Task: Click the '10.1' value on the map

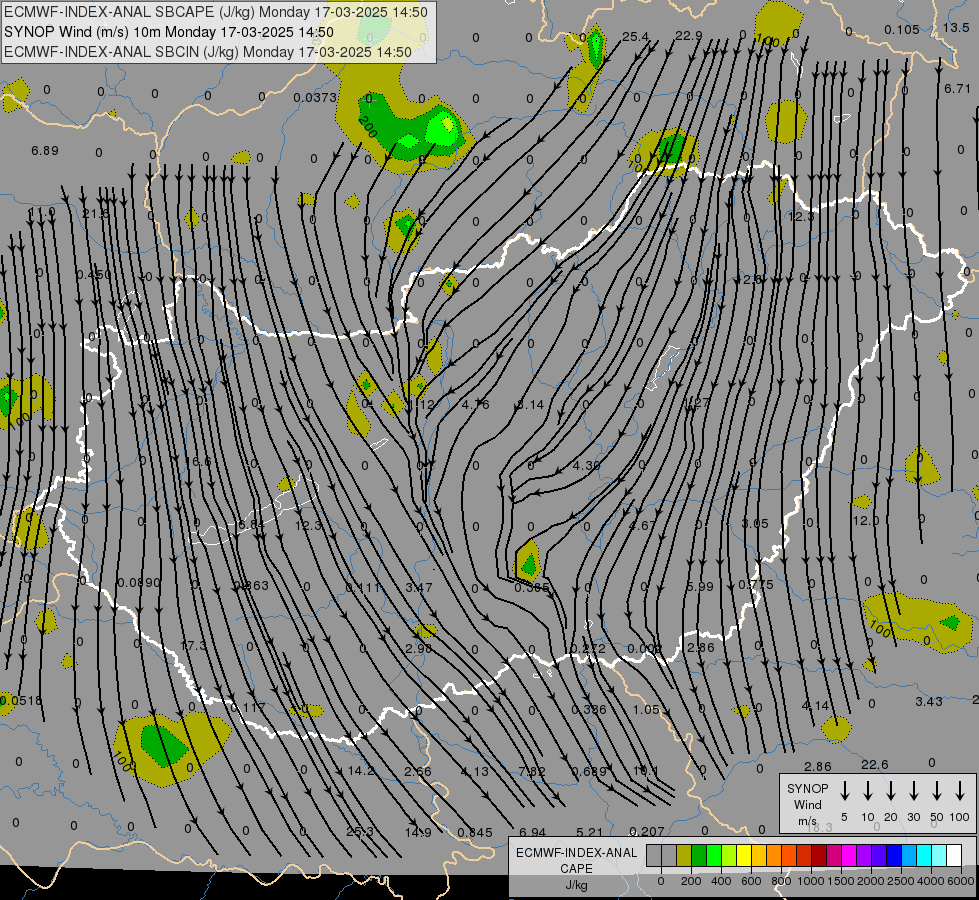Action: pyautogui.click(x=645, y=771)
